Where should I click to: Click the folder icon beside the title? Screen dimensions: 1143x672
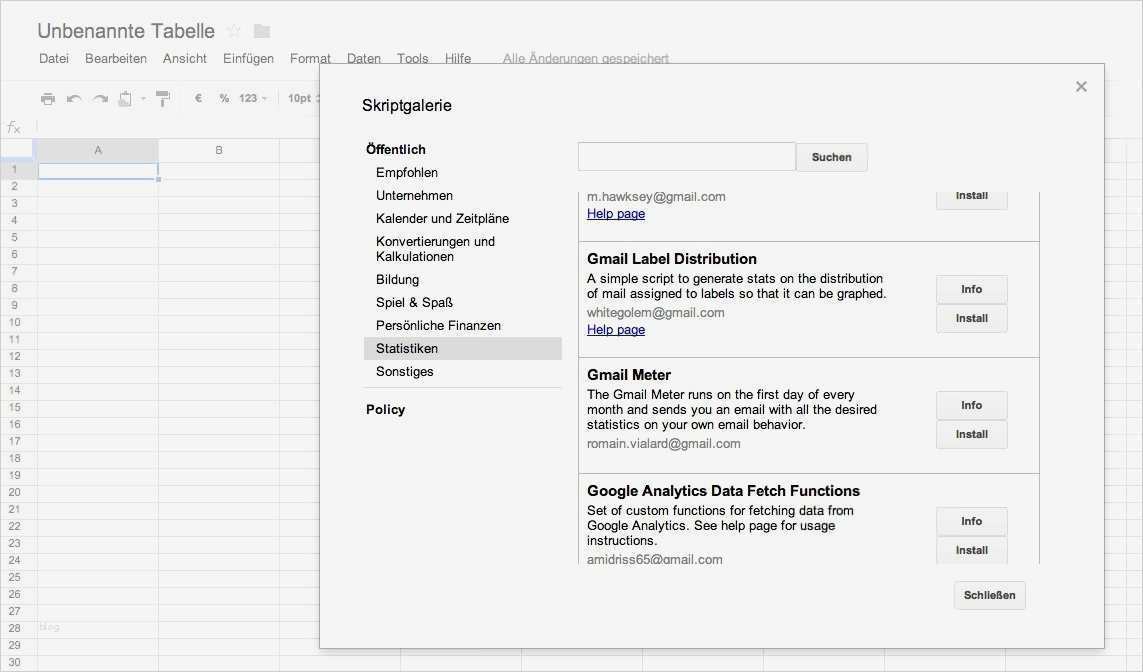click(x=262, y=31)
